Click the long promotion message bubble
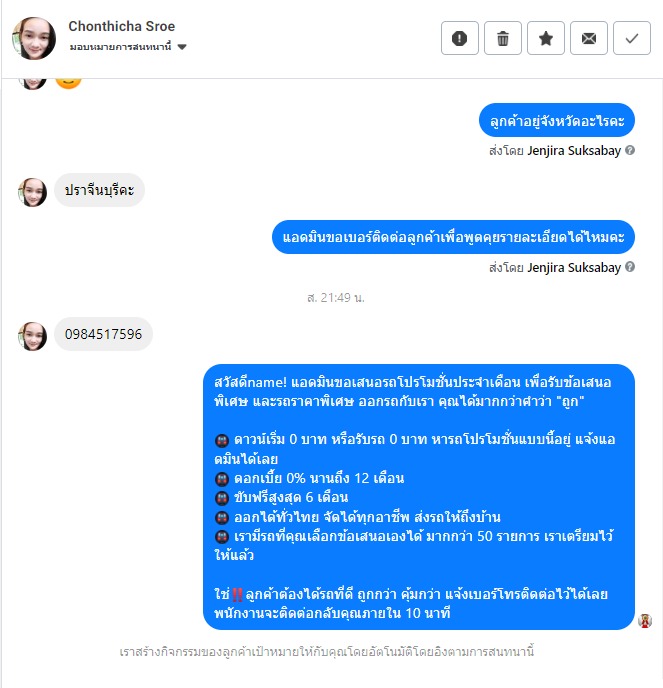Viewport: 663px width, 688px height. coord(419,497)
